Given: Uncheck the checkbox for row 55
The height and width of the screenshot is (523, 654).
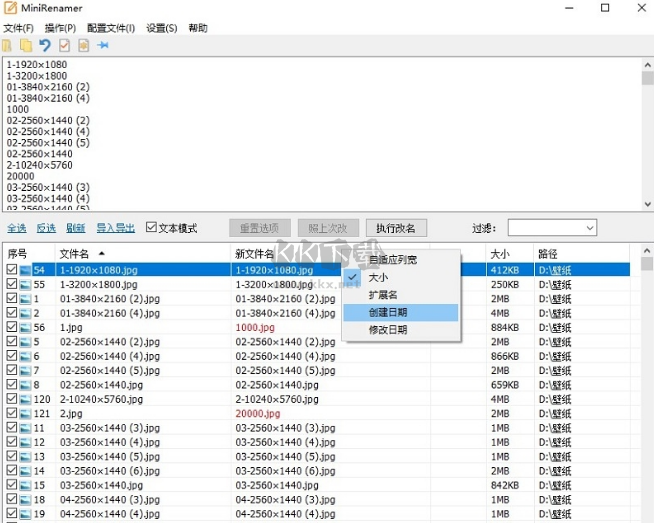Looking at the screenshot, I should point(11,285).
